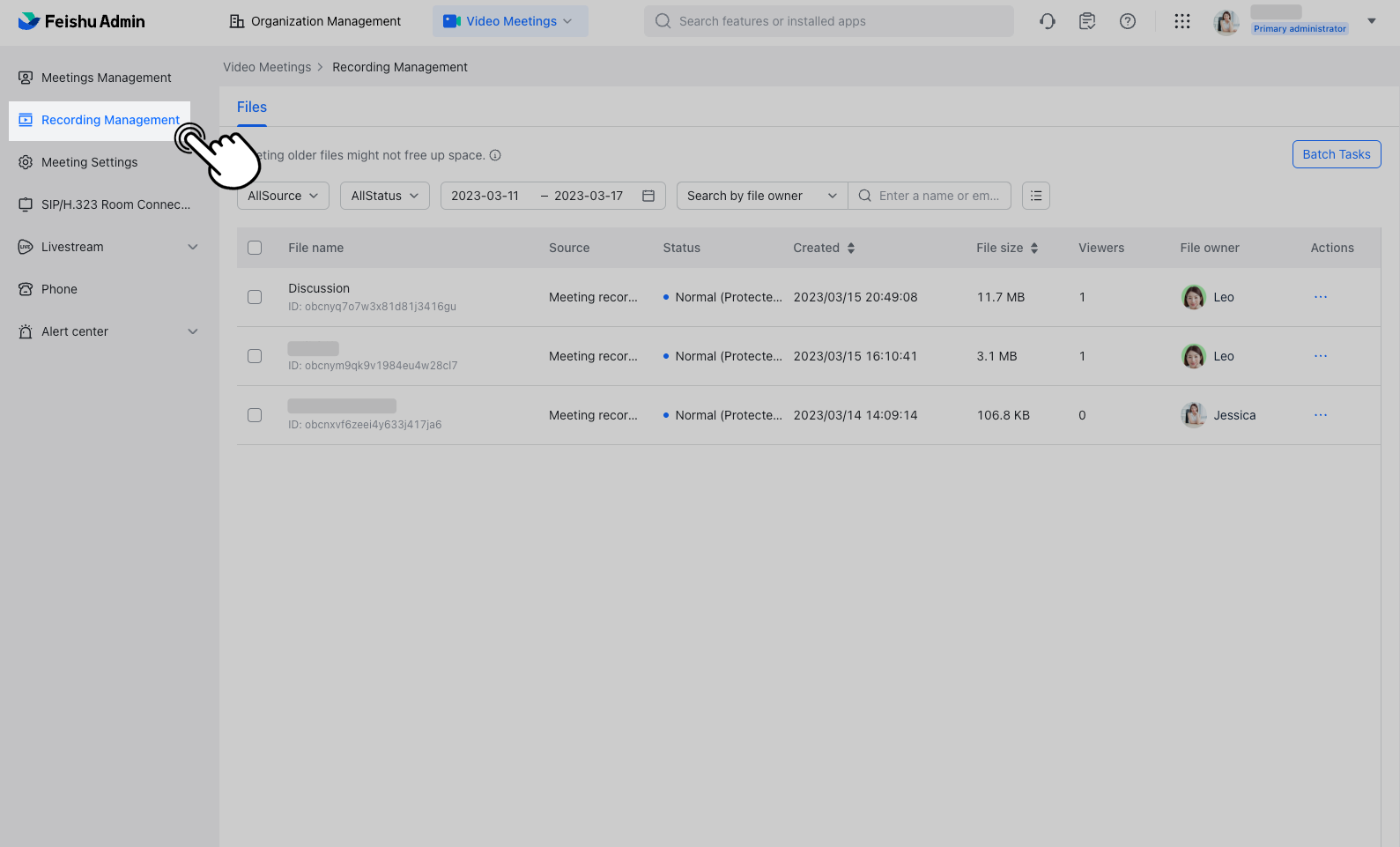Open the AllStatus filter dropdown
Viewport: 1400px width, 847px height.
385,196
